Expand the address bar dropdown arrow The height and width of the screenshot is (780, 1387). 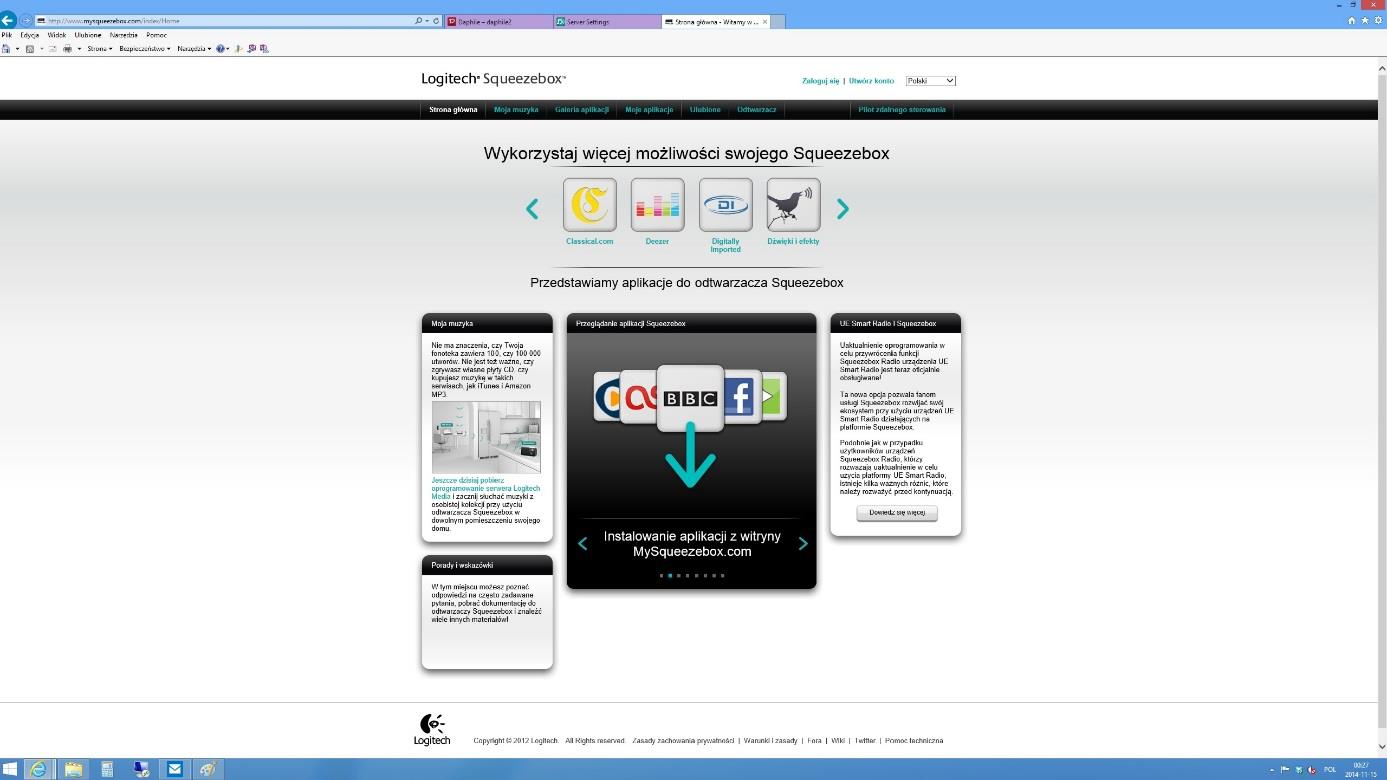[x=427, y=21]
